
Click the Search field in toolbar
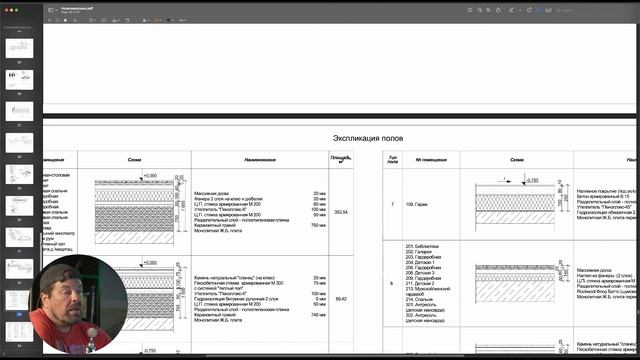(565, 10)
